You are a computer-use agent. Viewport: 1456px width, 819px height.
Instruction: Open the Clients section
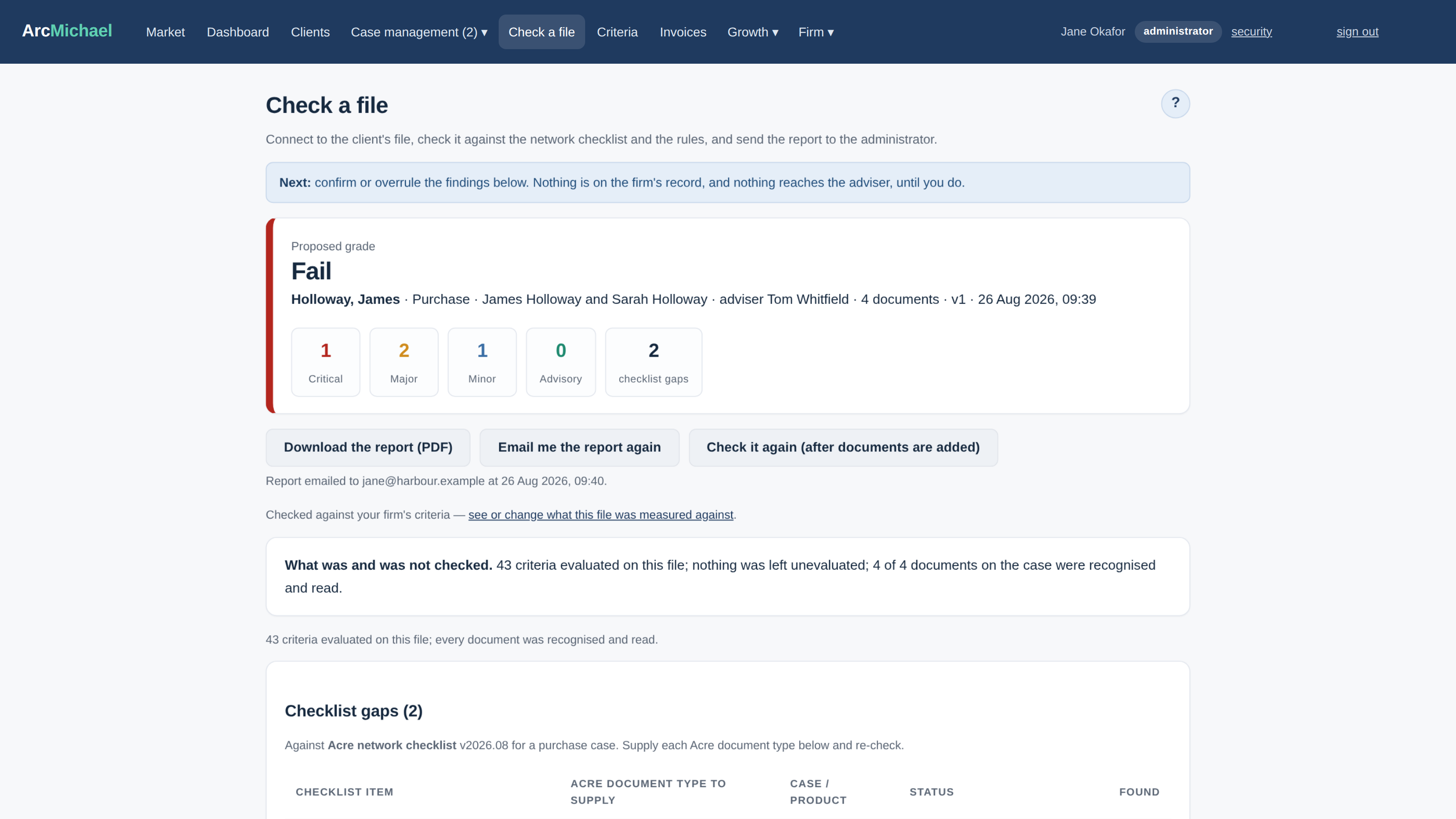(x=310, y=32)
